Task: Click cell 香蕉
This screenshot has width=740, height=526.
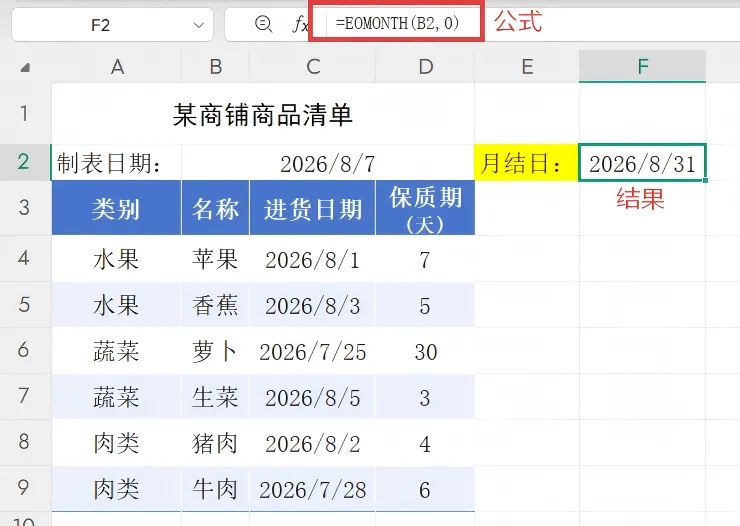Action: tap(216, 305)
